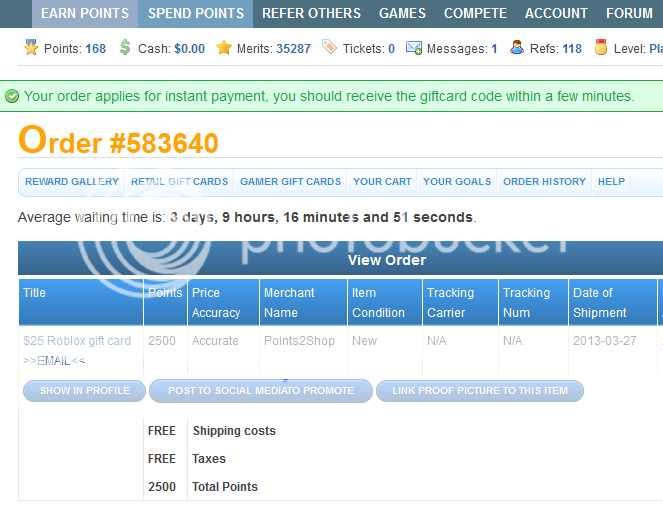
Task: Open the $25 Roblox gift card link
Action: pyautogui.click(x=77, y=341)
